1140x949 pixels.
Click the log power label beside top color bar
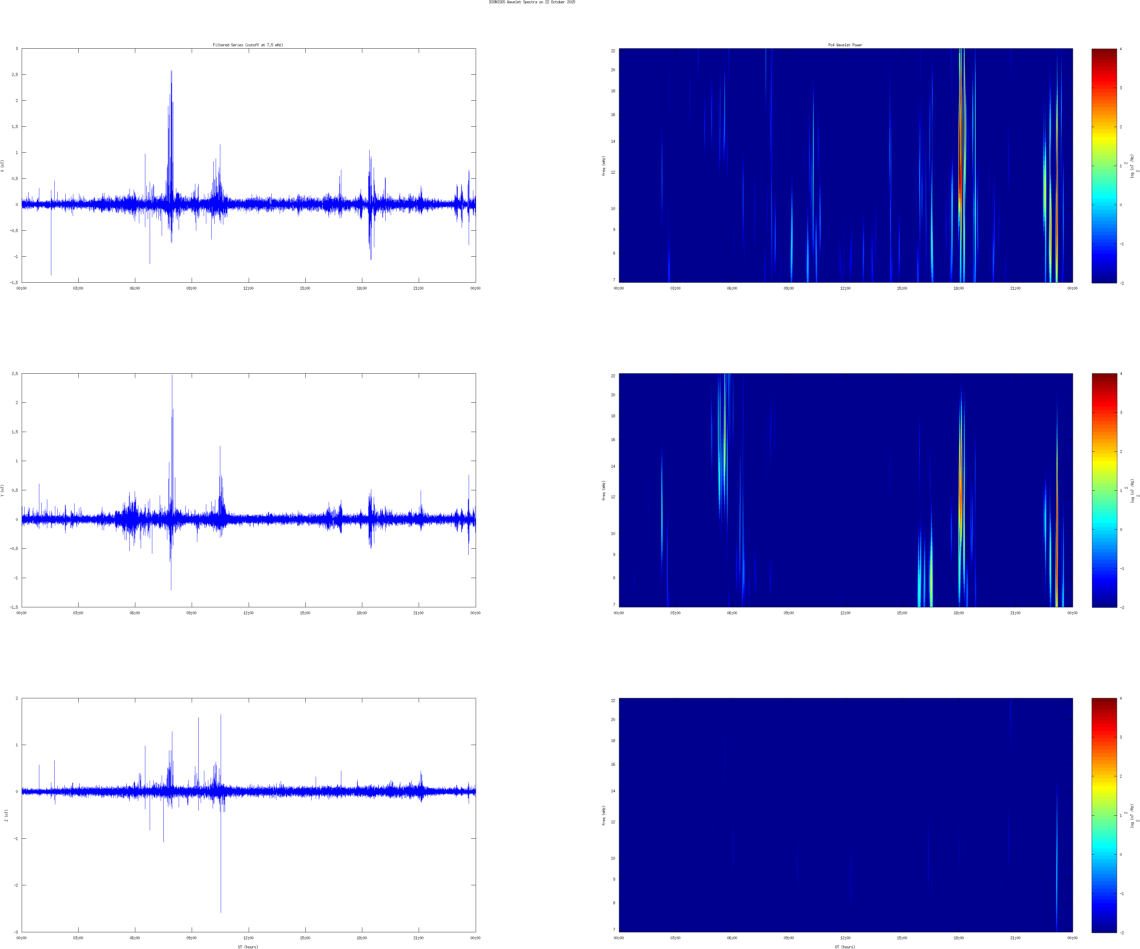(x=1132, y=166)
